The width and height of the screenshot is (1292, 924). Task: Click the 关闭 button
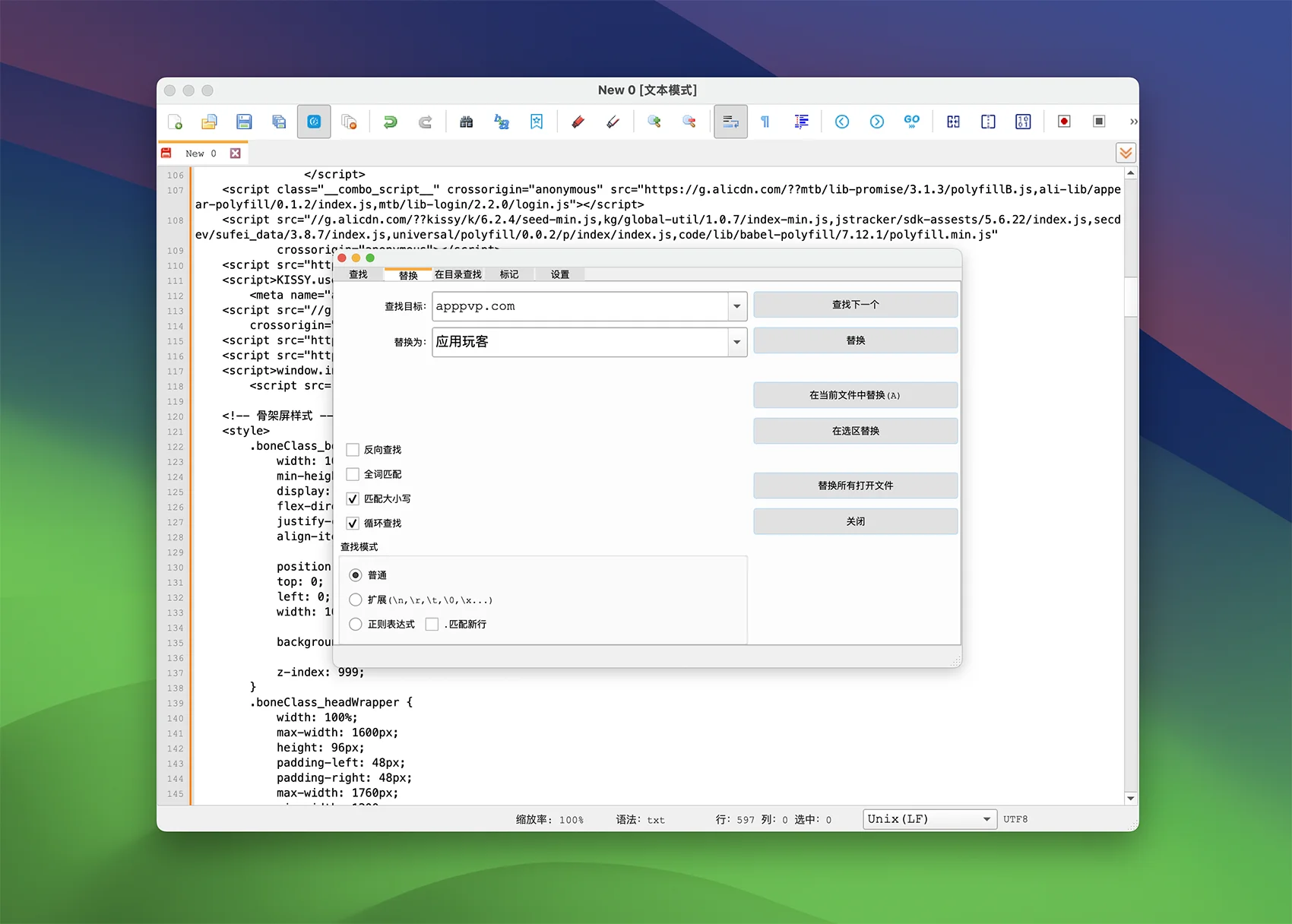[x=856, y=521]
